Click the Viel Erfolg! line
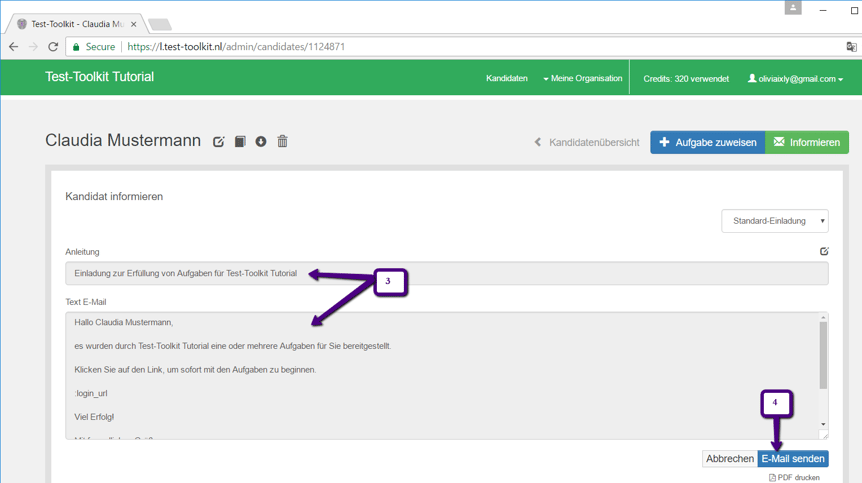 tap(94, 417)
